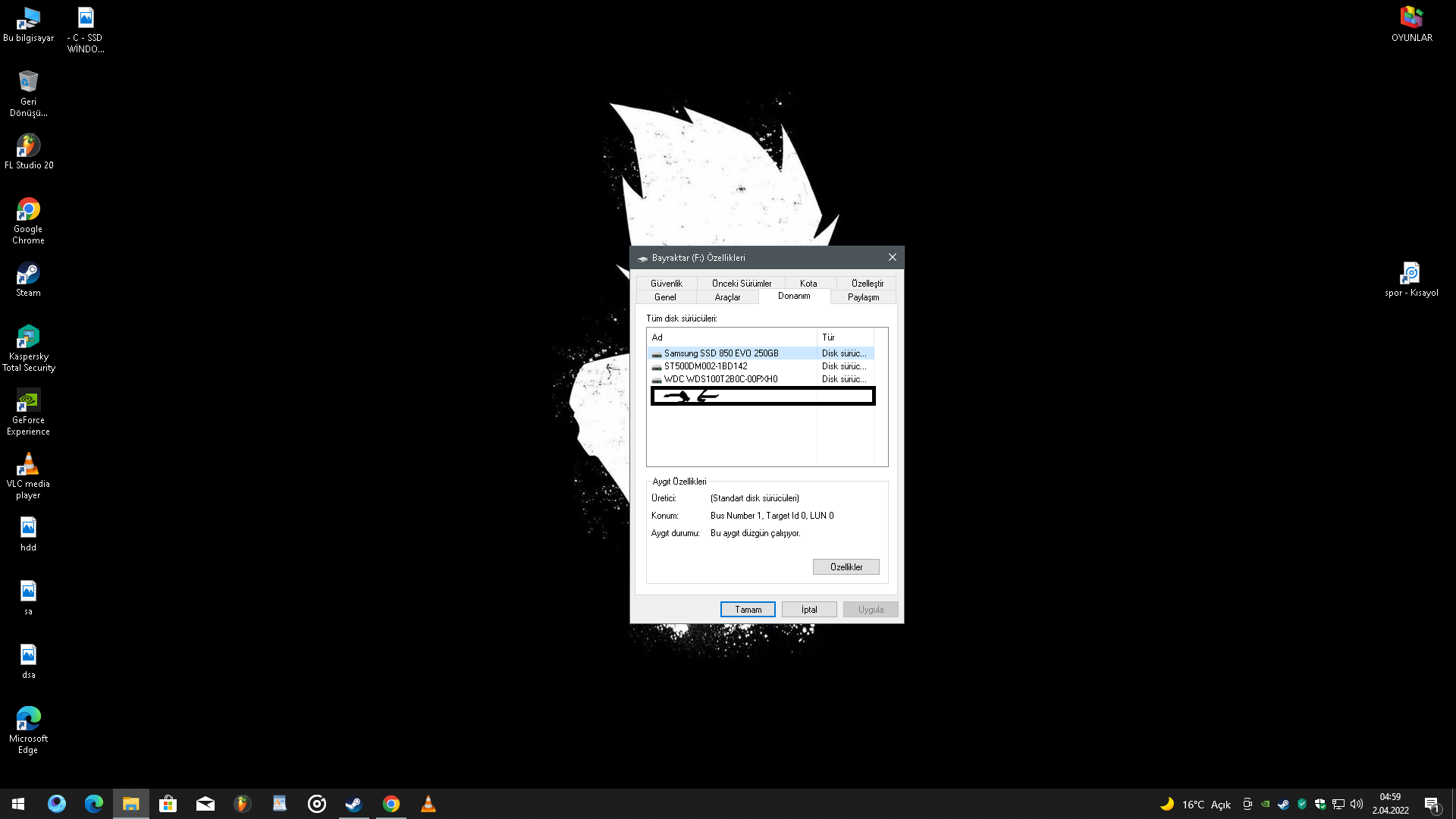1456x819 pixels.
Task: Click the Özellikler button
Action: coord(846,567)
